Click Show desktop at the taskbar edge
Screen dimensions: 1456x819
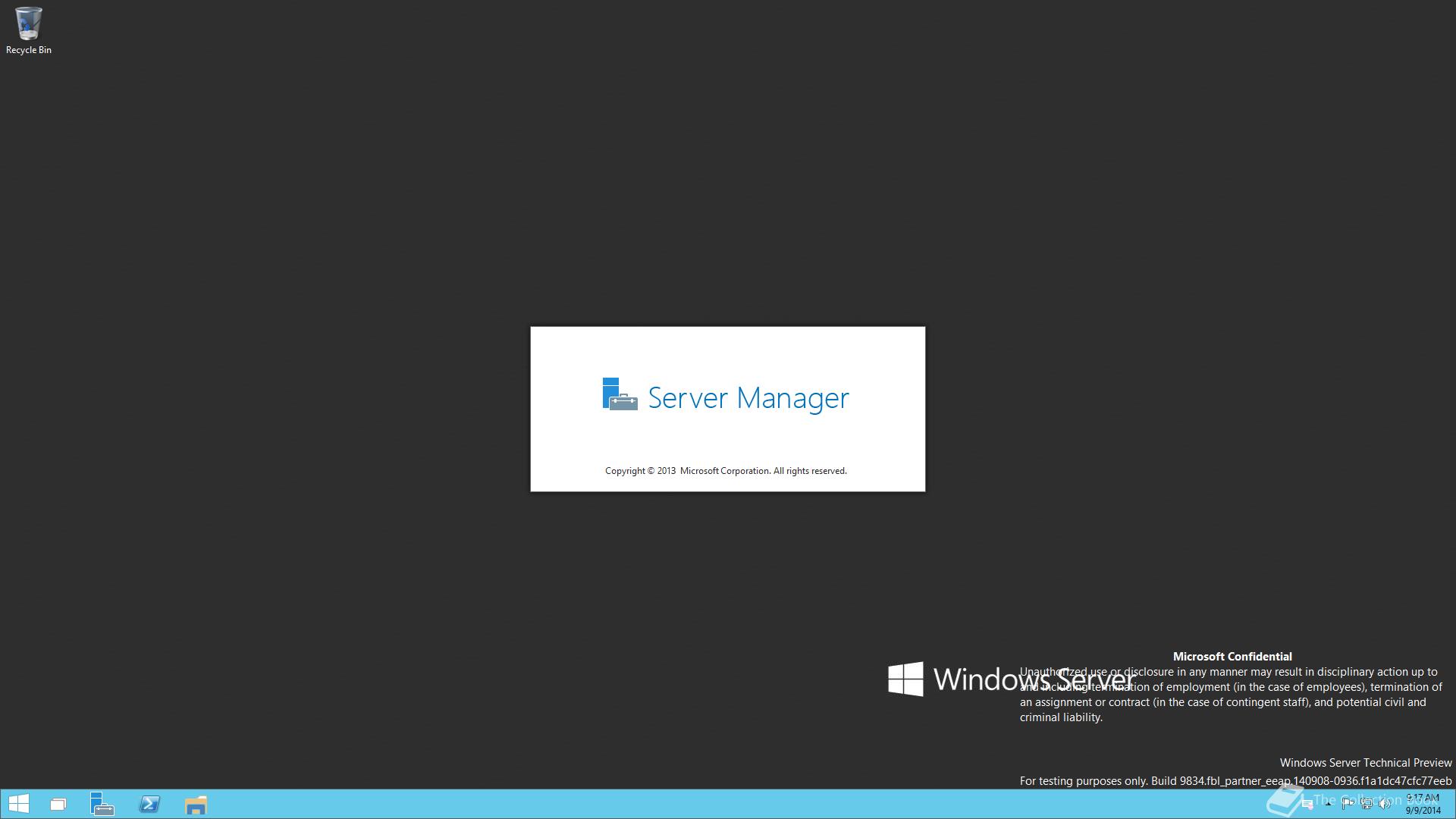(1453, 804)
